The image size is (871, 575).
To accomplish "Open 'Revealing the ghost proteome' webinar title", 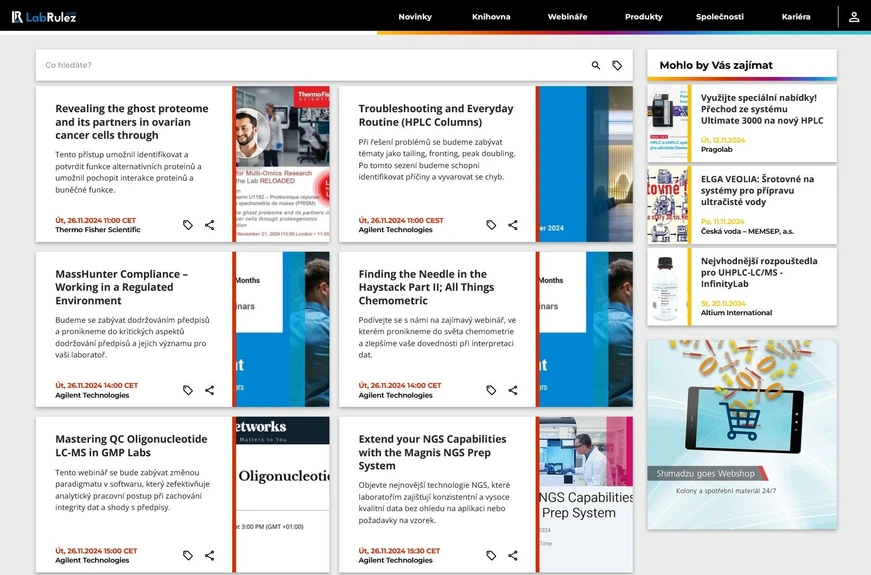I will (x=132, y=122).
